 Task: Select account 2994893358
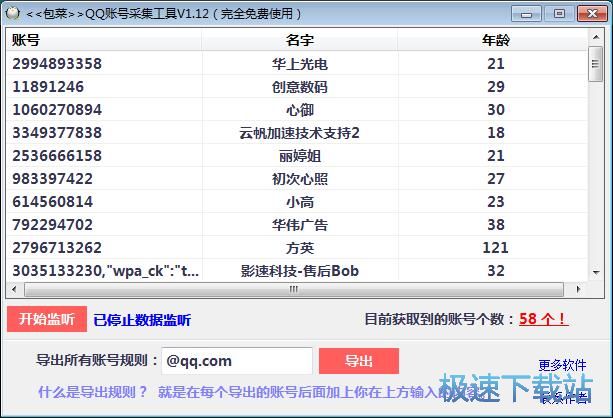[57, 64]
